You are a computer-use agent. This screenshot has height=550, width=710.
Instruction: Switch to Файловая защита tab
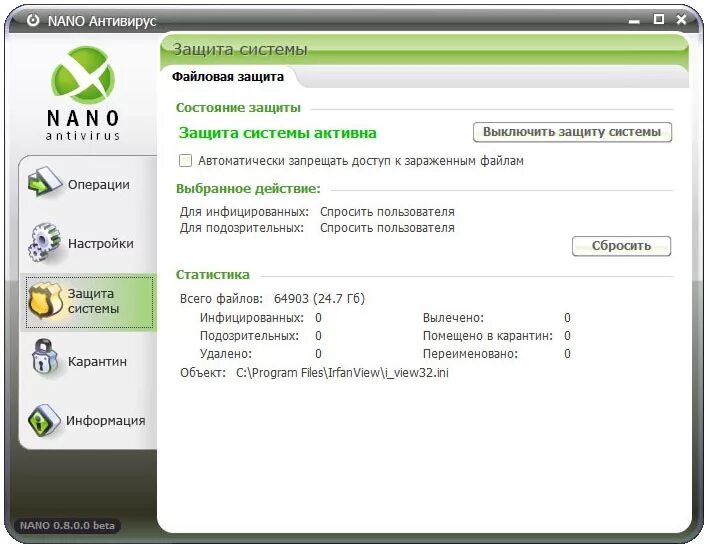pyautogui.click(x=228, y=77)
